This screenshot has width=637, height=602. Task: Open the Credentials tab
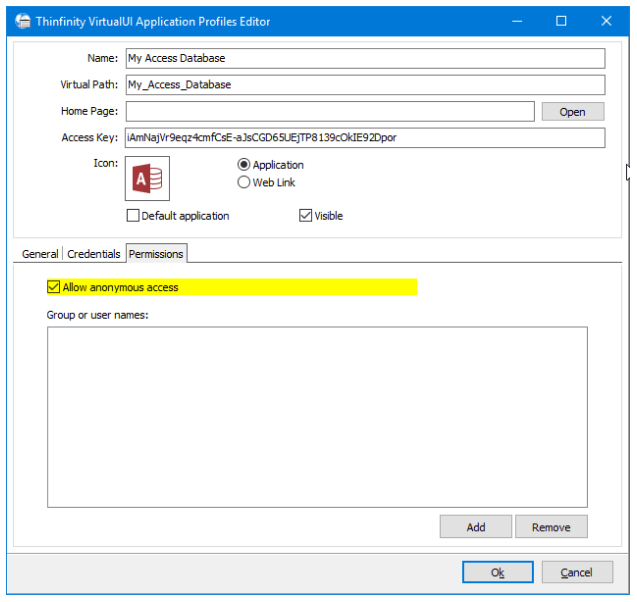pos(94,254)
